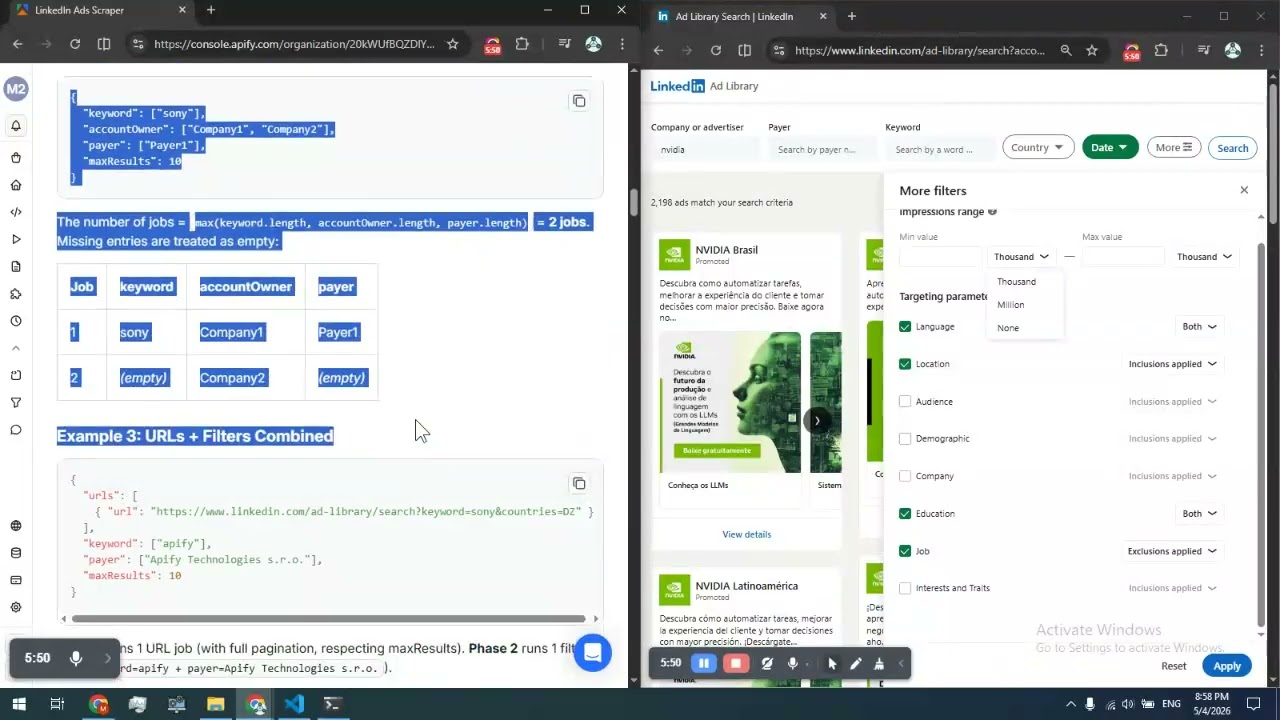Uncheck the Language targeting checkbox
1280x720 pixels.
[x=905, y=327]
